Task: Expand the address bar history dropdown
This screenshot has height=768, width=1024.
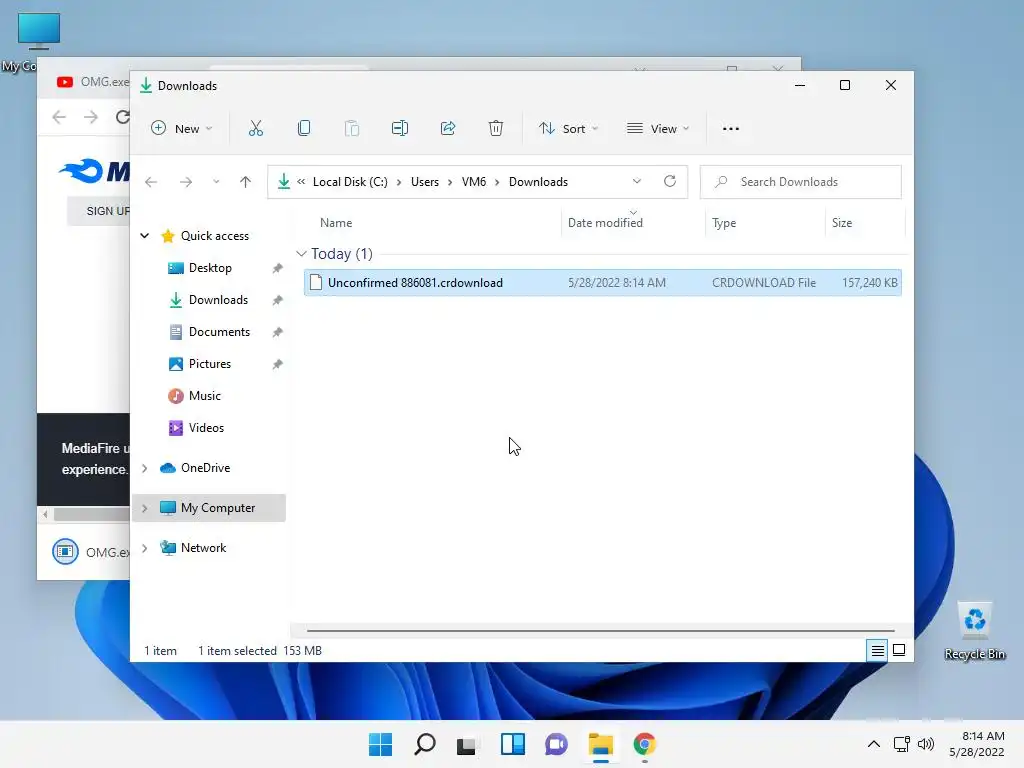Action: 637,182
